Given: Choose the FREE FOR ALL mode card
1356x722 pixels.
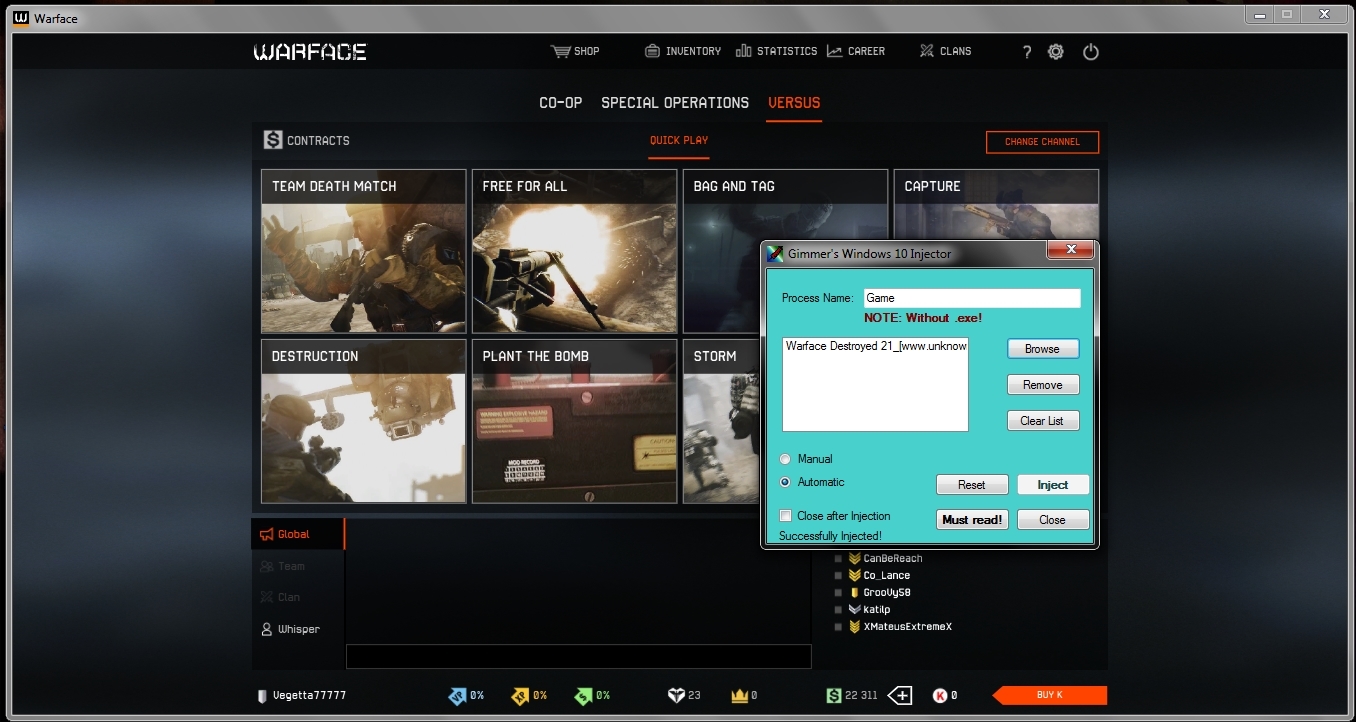Looking at the screenshot, I should pos(575,251).
